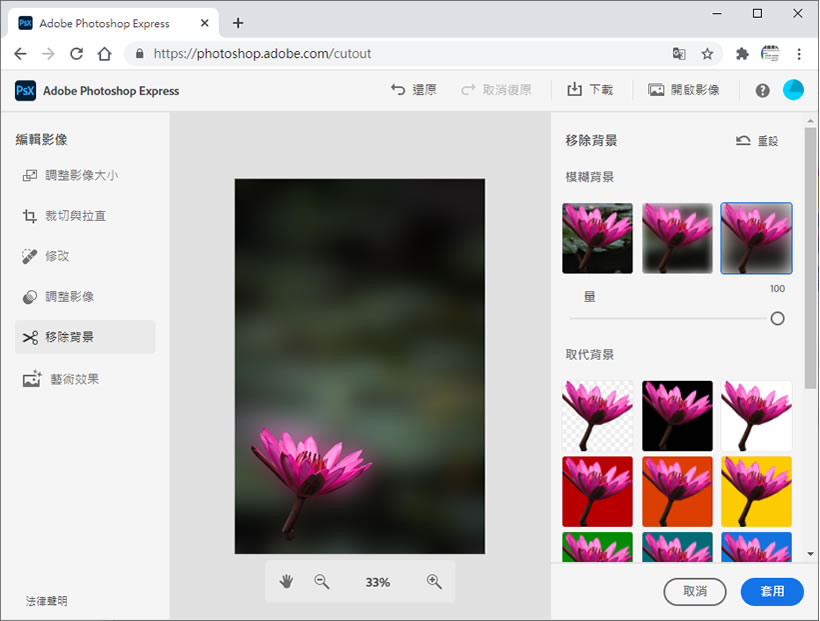Click the 下載 text label
Viewport: 820px width, 621px height.
pos(601,90)
